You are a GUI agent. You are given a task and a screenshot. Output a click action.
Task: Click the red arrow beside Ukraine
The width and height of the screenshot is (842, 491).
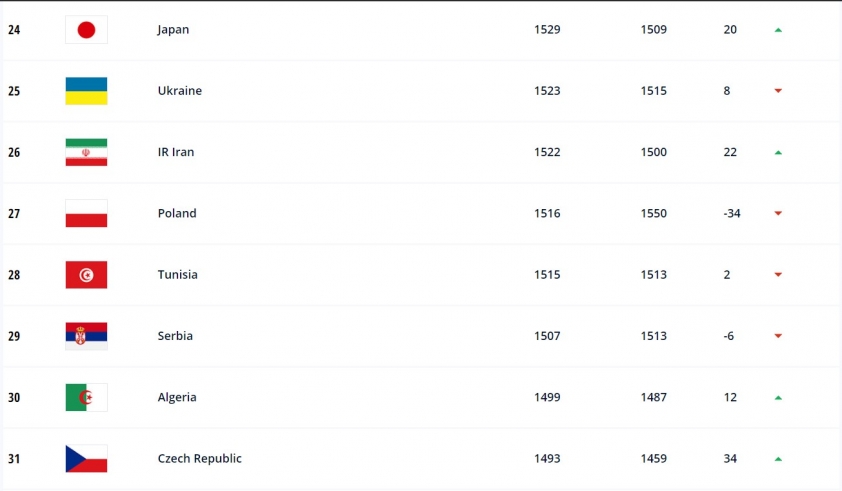pyautogui.click(x=778, y=91)
